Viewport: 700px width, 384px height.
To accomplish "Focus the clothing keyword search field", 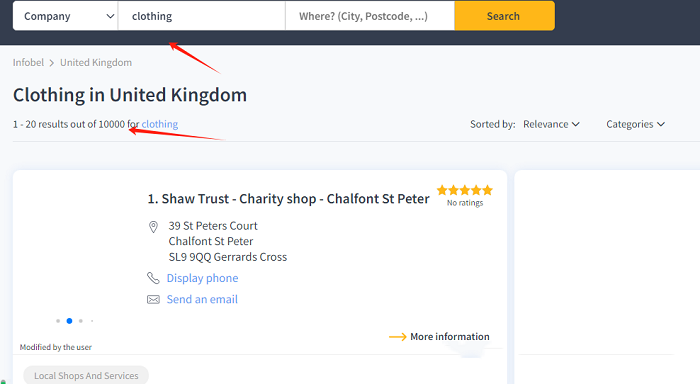I will point(202,16).
